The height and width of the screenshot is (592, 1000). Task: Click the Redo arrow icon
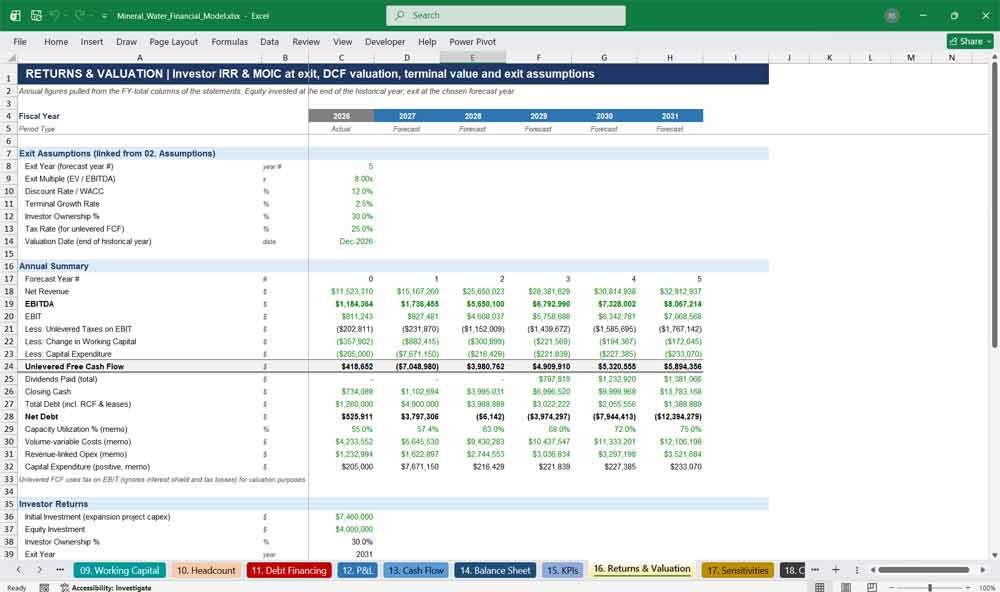[x=79, y=15]
